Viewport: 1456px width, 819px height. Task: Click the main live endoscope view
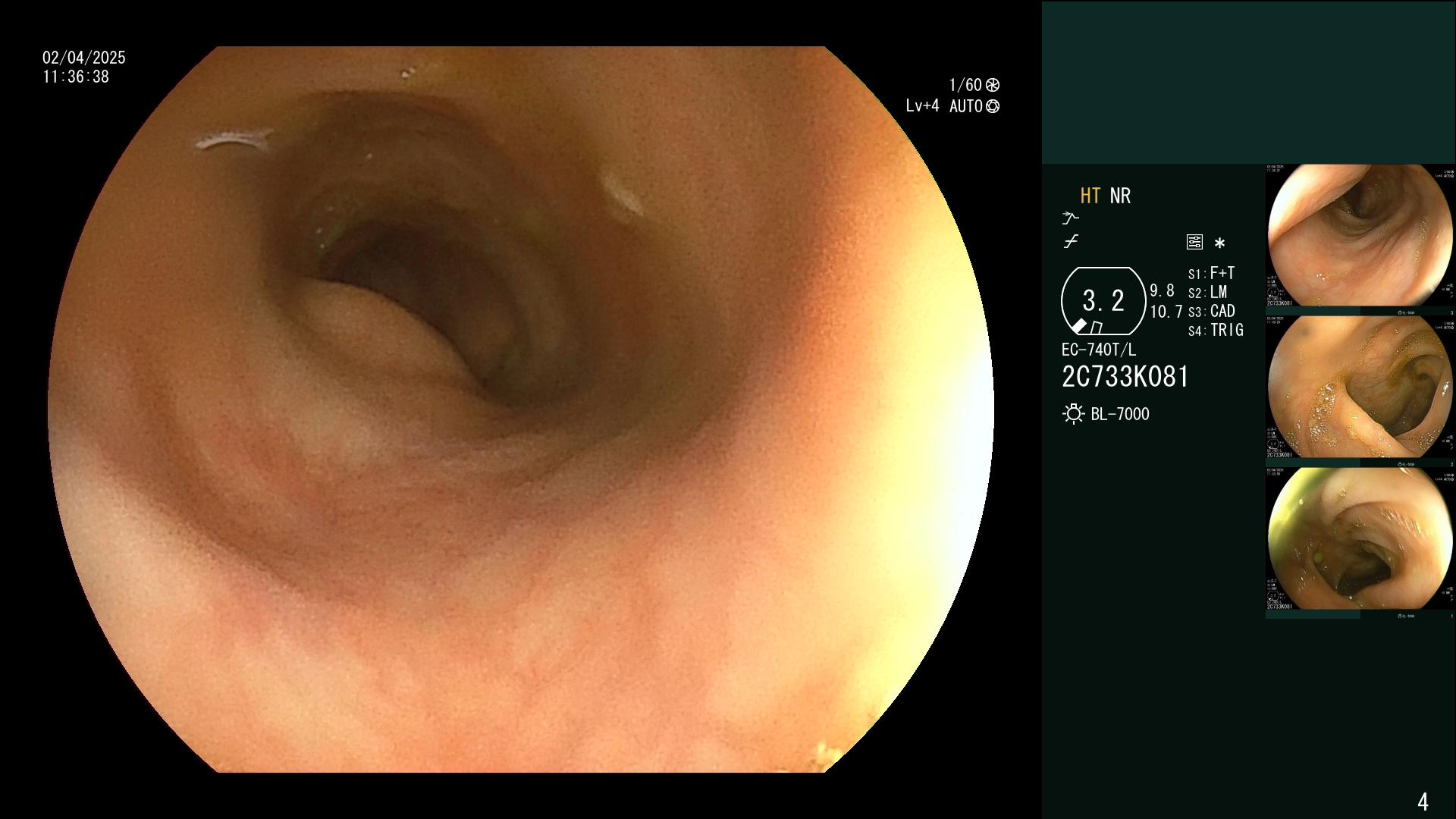(521, 409)
